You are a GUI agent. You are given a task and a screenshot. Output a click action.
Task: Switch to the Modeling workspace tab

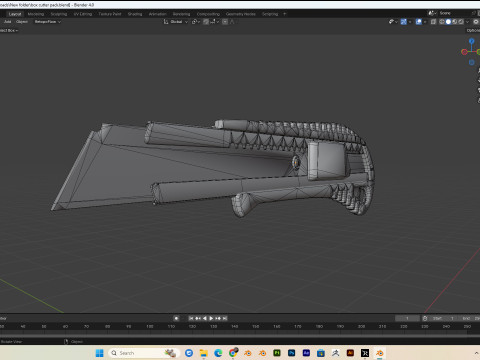tap(36, 14)
